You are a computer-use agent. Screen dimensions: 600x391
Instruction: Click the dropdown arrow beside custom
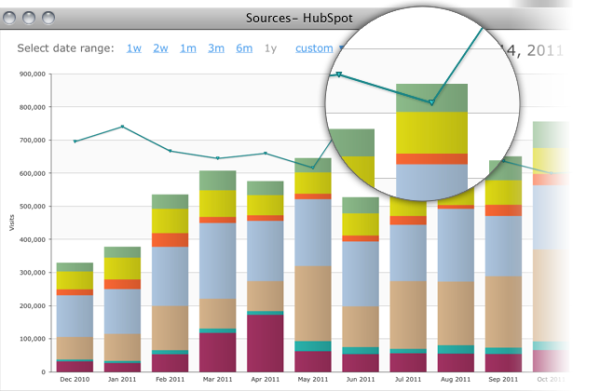point(341,48)
